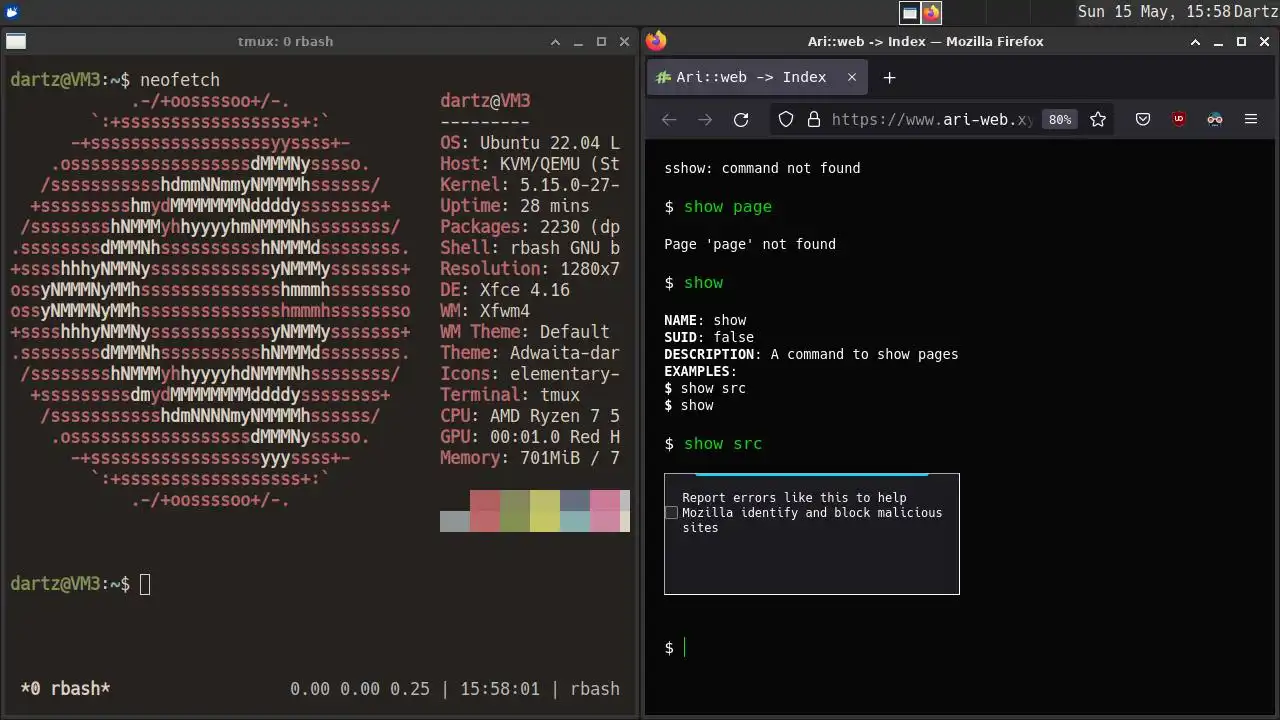Click the red neofetch color block
The height and width of the screenshot is (720, 1280).
pyautogui.click(x=485, y=510)
